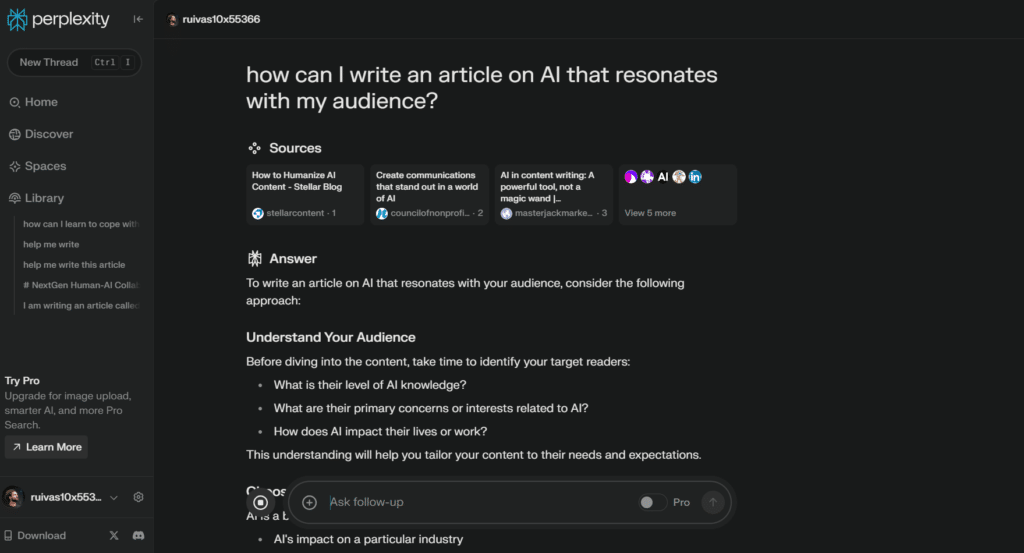Click the Spaces sparkle icon

click(14, 166)
